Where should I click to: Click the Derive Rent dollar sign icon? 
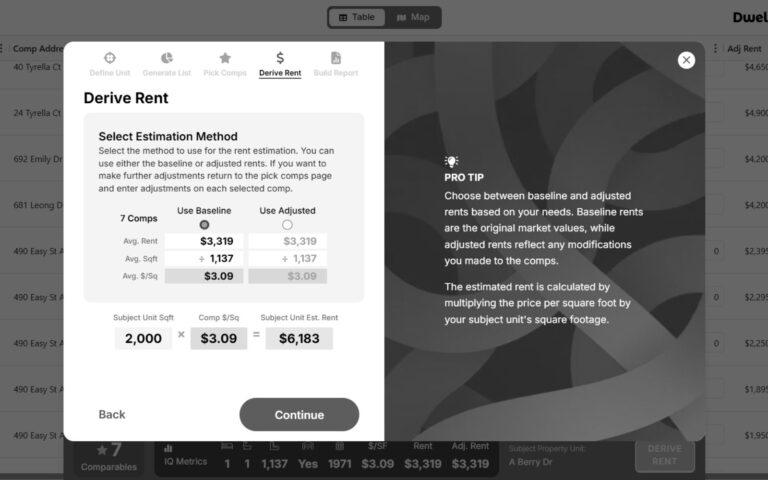(280, 58)
